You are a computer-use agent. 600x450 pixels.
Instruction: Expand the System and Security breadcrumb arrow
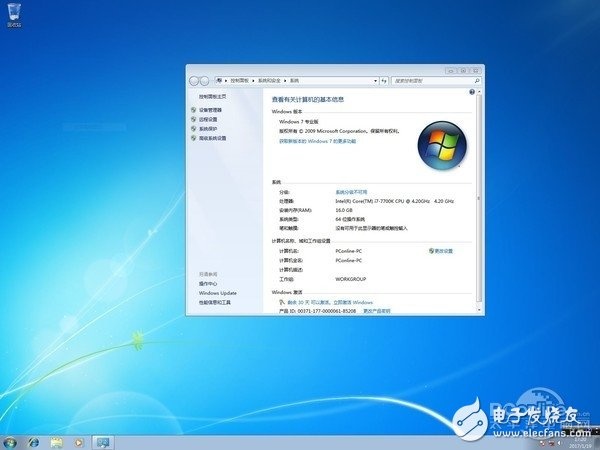pos(285,81)
